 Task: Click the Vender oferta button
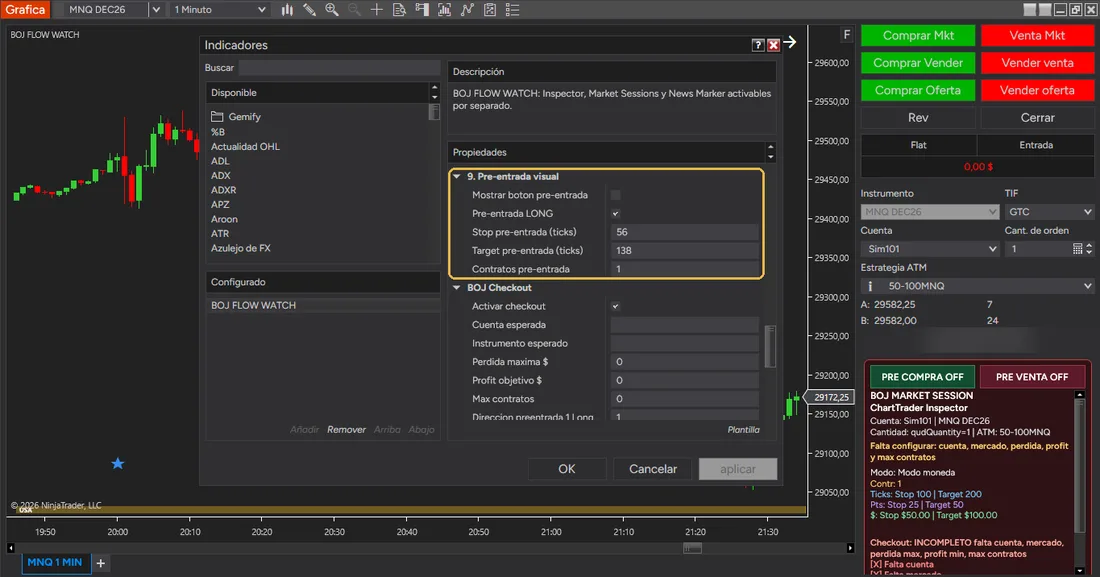[1037, 90]
